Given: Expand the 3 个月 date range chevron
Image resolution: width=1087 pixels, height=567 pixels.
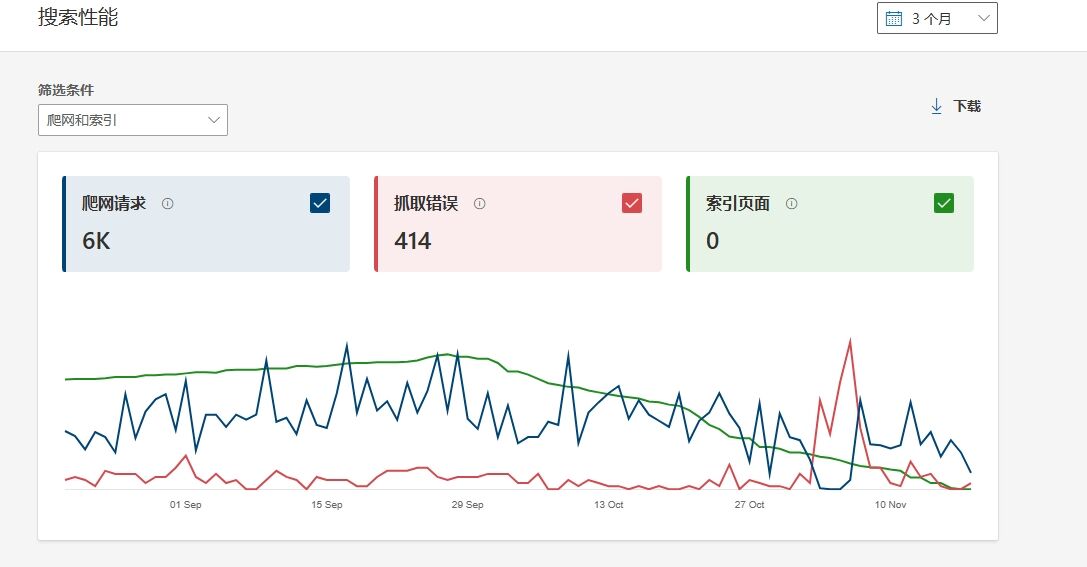Looking at the screenshot, I should pyautogui.click(x=983, y=18).
